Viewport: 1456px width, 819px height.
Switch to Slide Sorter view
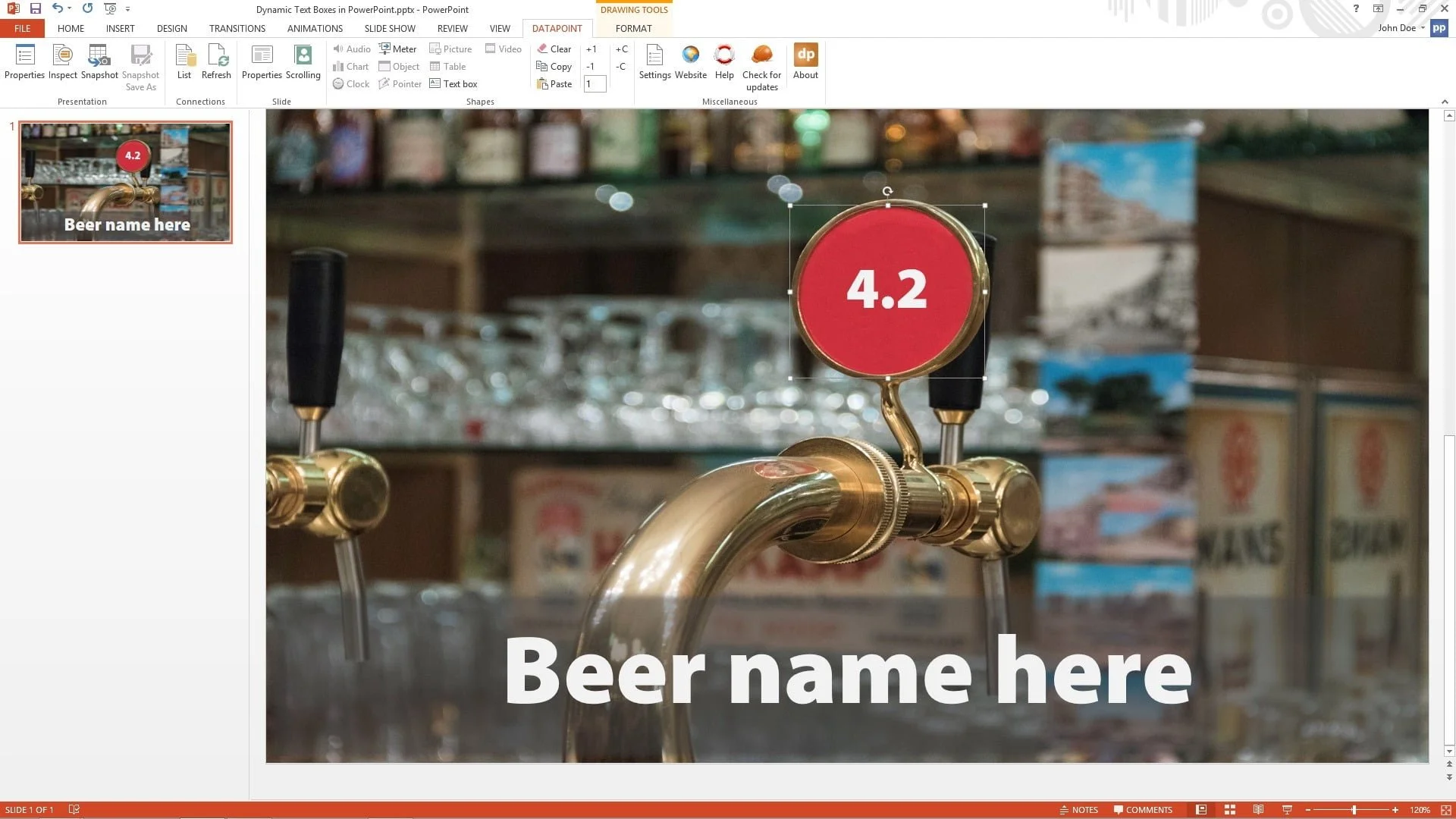point(1229,809)
